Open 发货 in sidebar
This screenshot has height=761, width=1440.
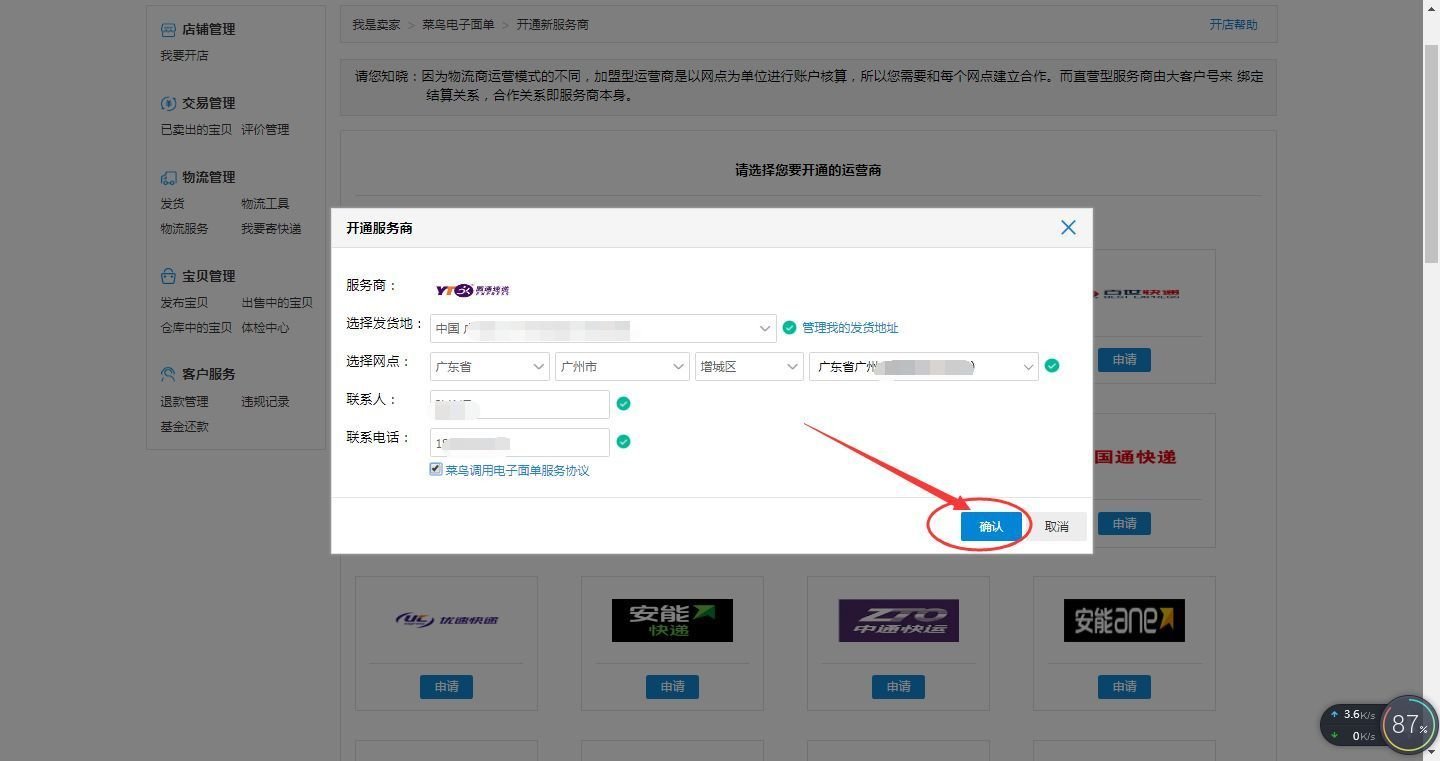pyautogui.click(x=172, y=204)
